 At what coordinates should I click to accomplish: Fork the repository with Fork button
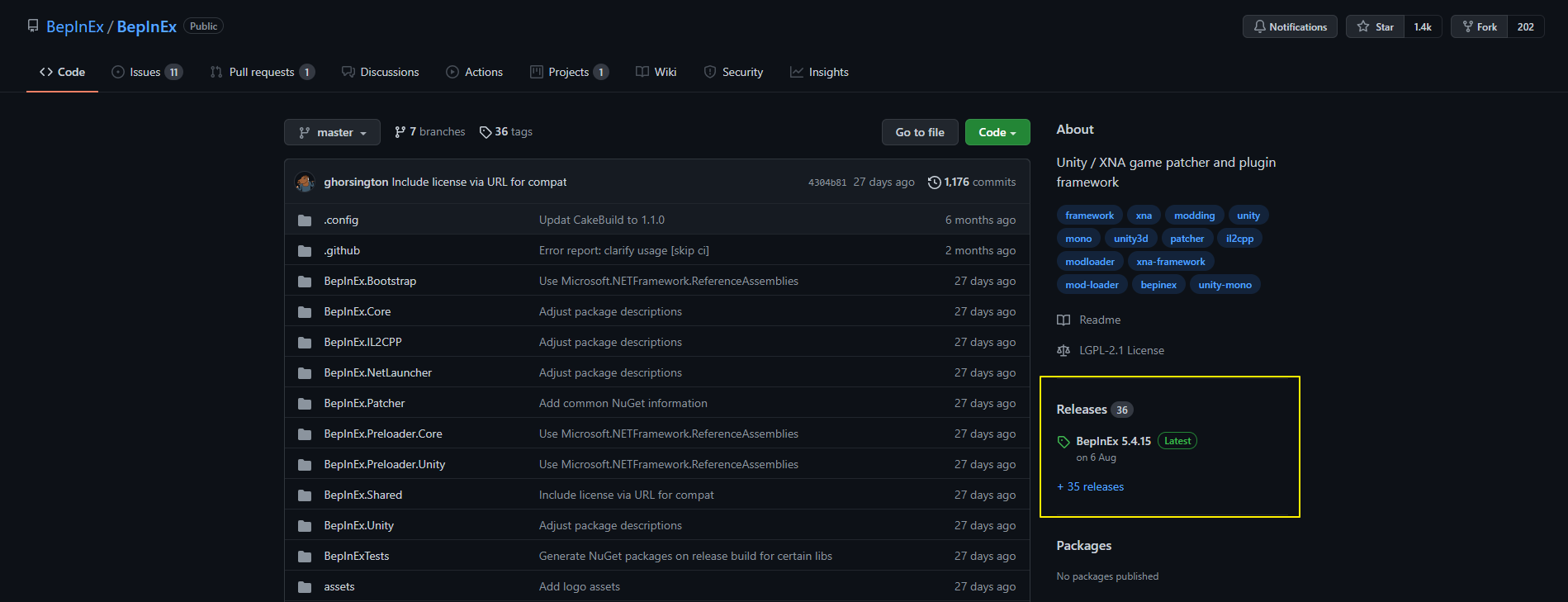tap(1480, 27)
